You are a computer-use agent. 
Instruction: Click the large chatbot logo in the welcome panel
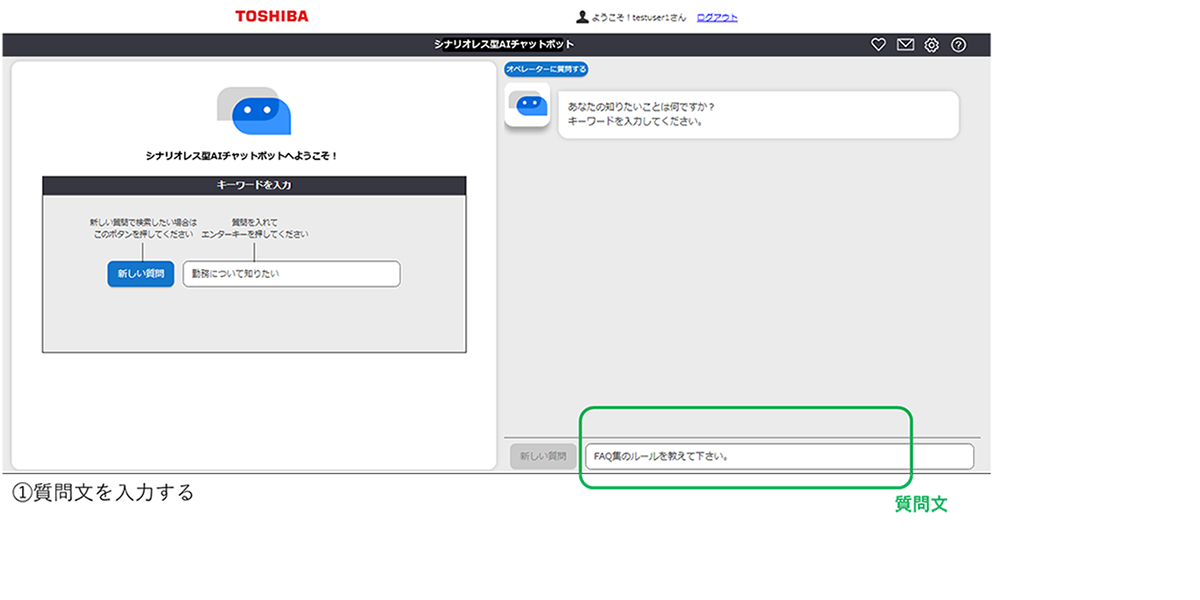click(254, 111)
